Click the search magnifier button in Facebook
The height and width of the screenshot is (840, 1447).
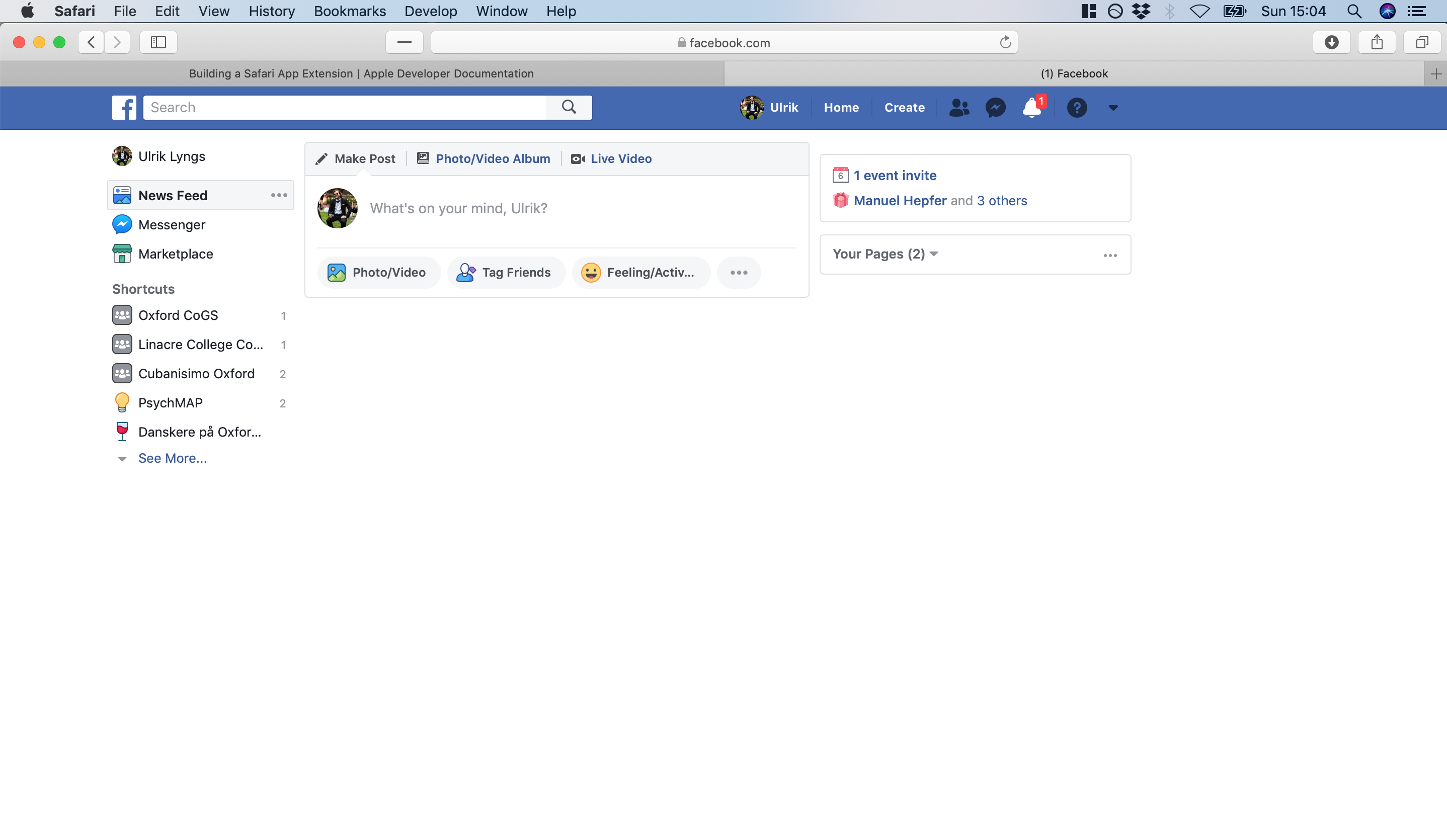[x=569, y=107]
